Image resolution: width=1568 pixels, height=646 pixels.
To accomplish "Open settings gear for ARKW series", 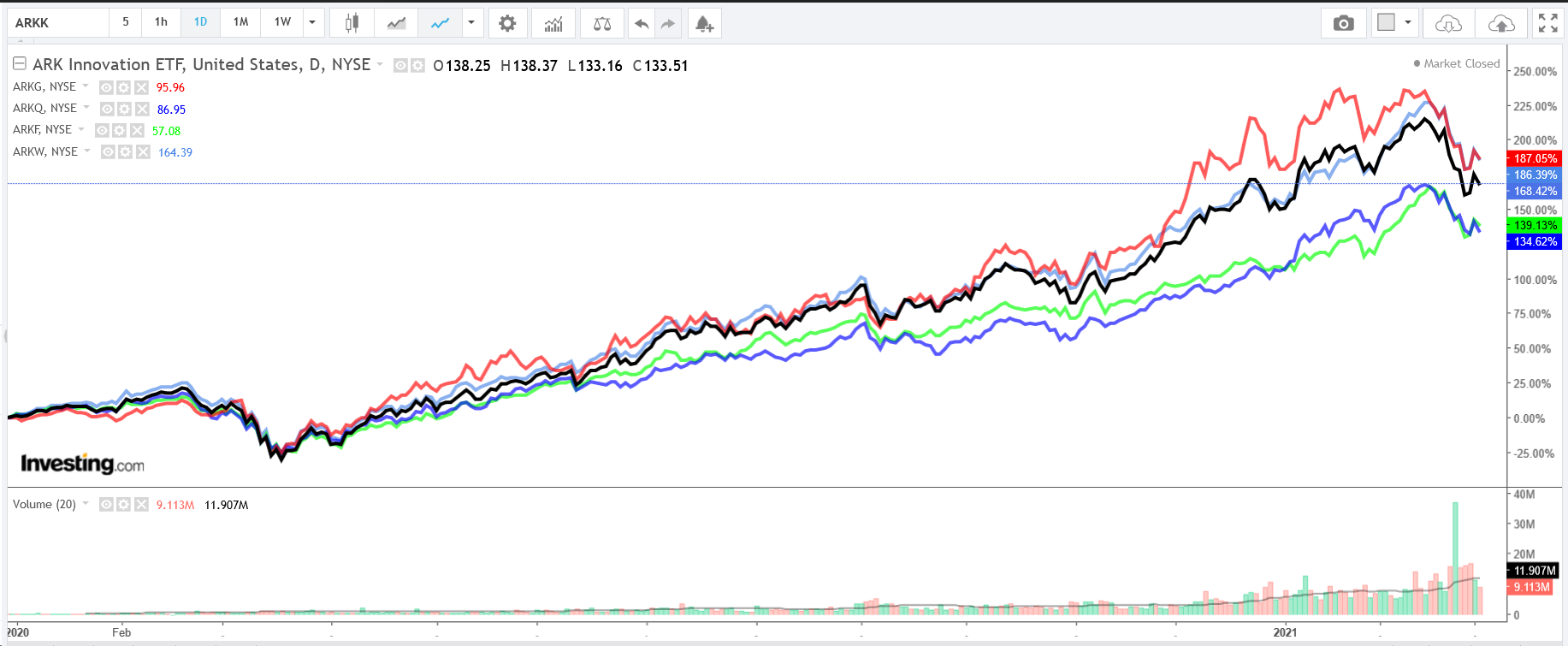I will click(x=126, y=151).
